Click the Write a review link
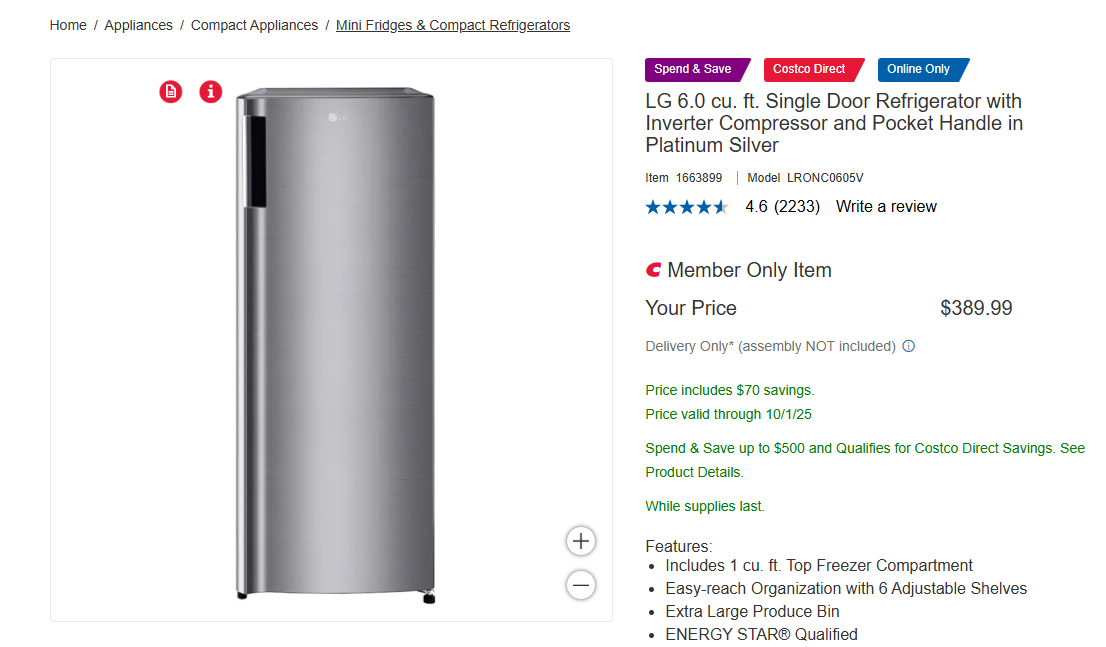The height and width of the screenshot is (647, 1106). [886, 207]
